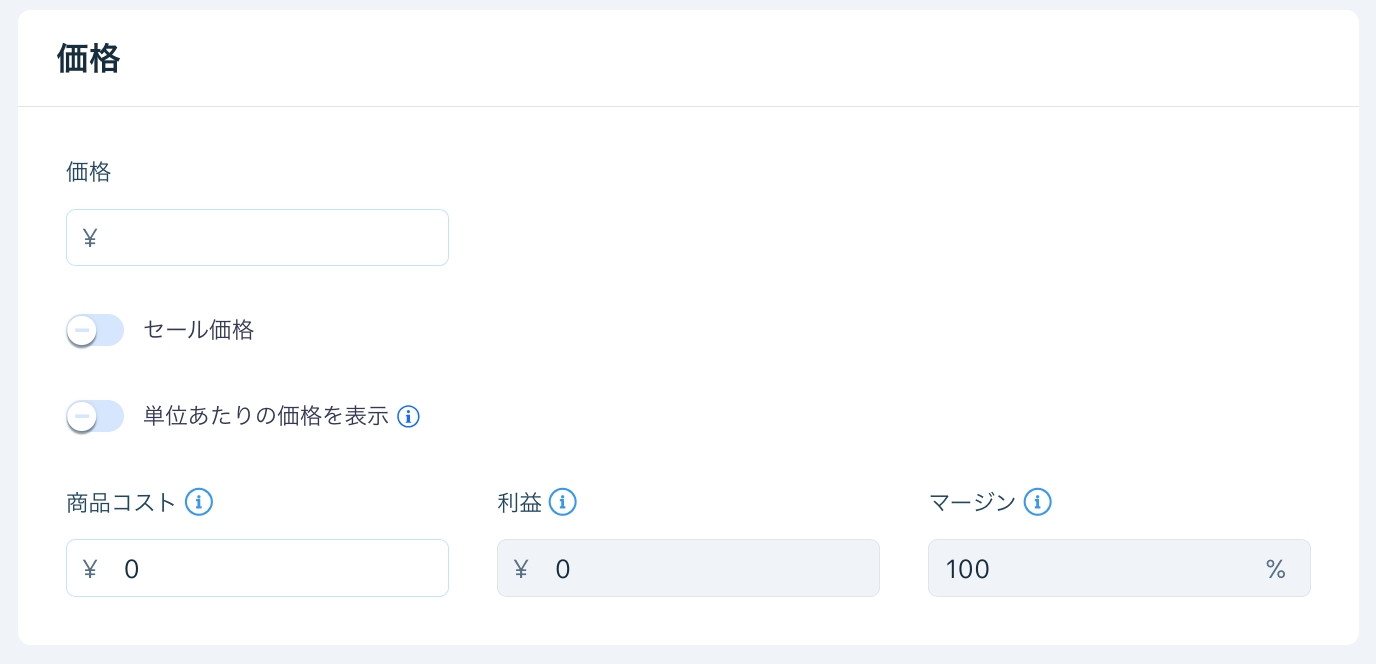Select the 商品コスト input showing 0
The image size is (1376, 664).
[x=257, y=568]
